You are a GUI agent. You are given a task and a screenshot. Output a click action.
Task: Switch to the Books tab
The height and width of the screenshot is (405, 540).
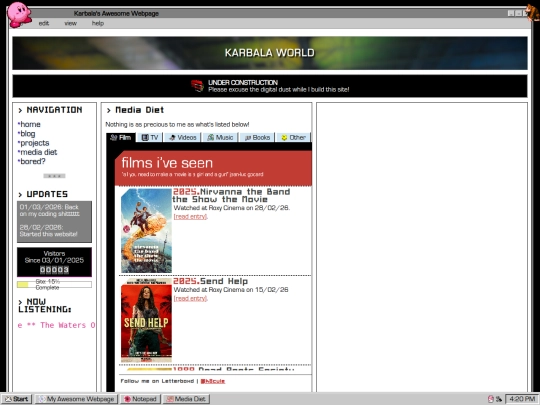pos(257,137)
